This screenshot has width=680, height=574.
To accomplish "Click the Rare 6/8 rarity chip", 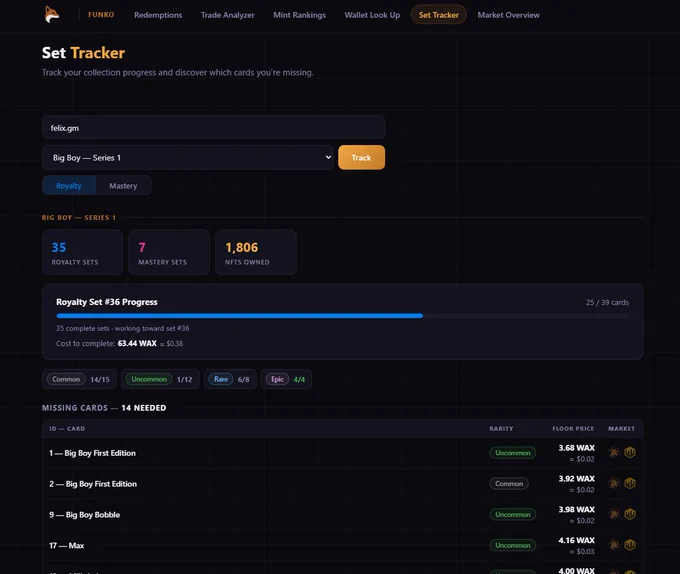I will [230, 379].
